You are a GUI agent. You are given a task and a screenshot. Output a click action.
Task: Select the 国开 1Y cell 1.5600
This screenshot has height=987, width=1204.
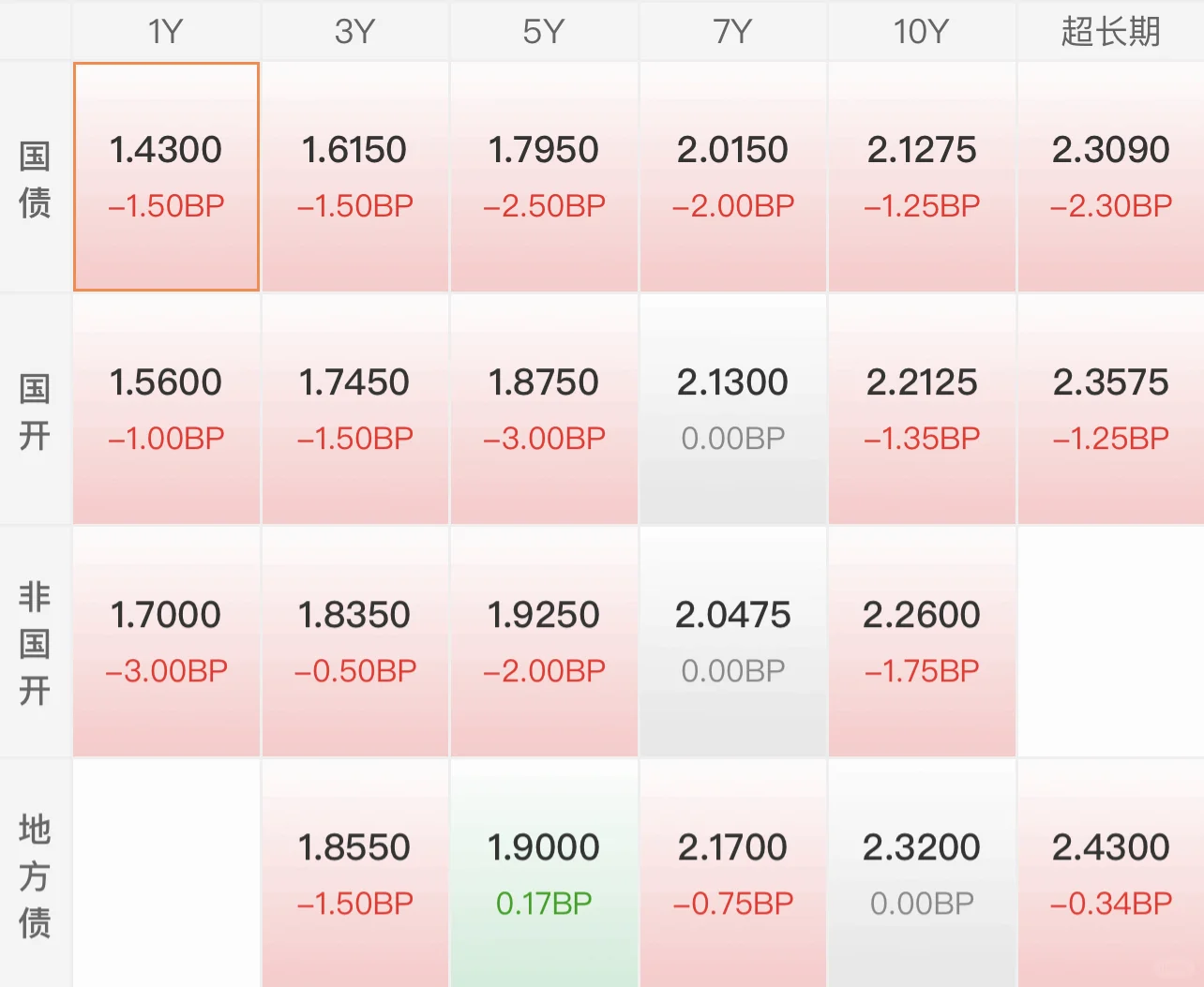tap(166, 409)
